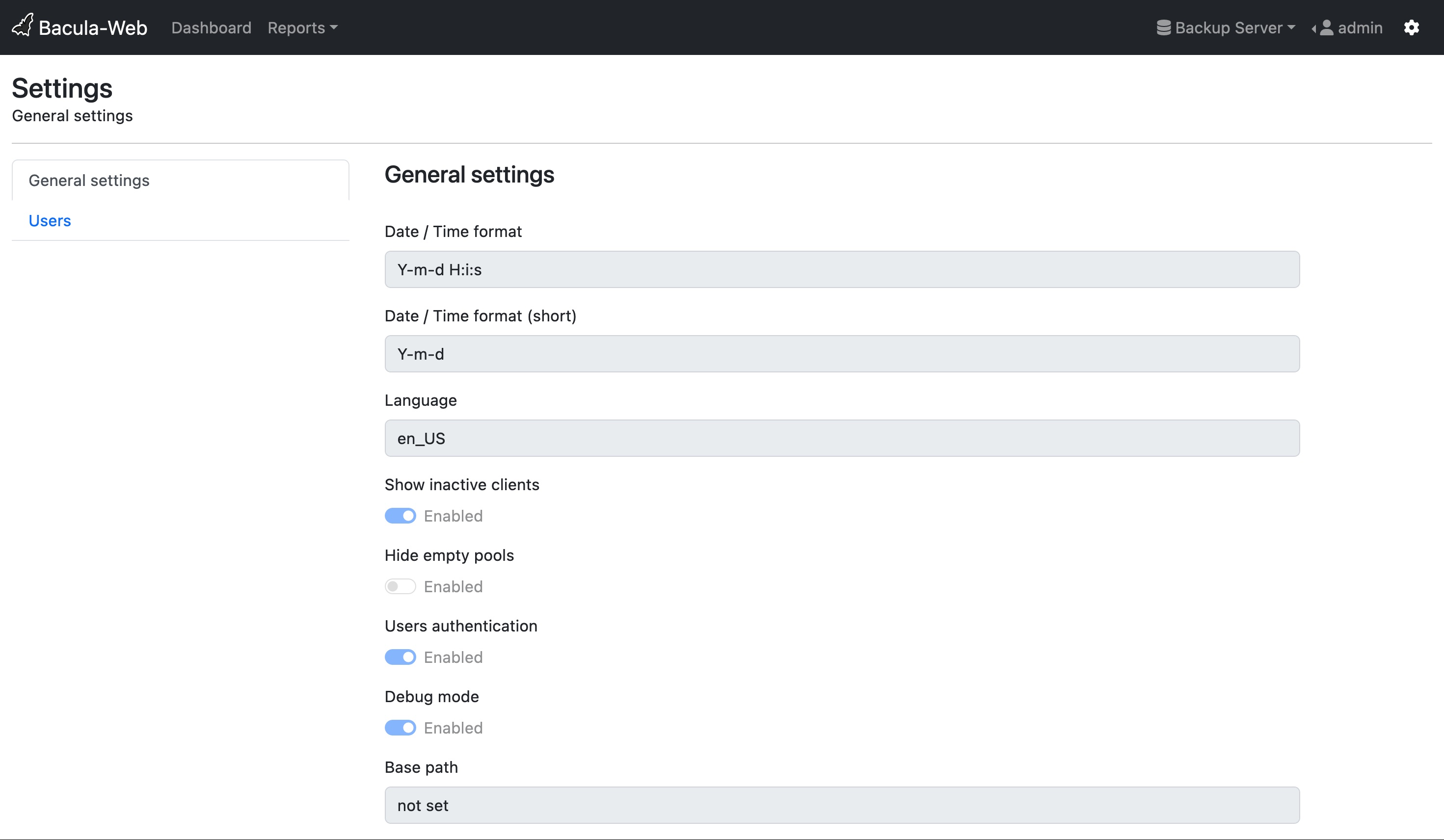The height and width of the screenshot is (840, 1444).
Task: Click the Show inactive clients label
Action: coord(462,485)
